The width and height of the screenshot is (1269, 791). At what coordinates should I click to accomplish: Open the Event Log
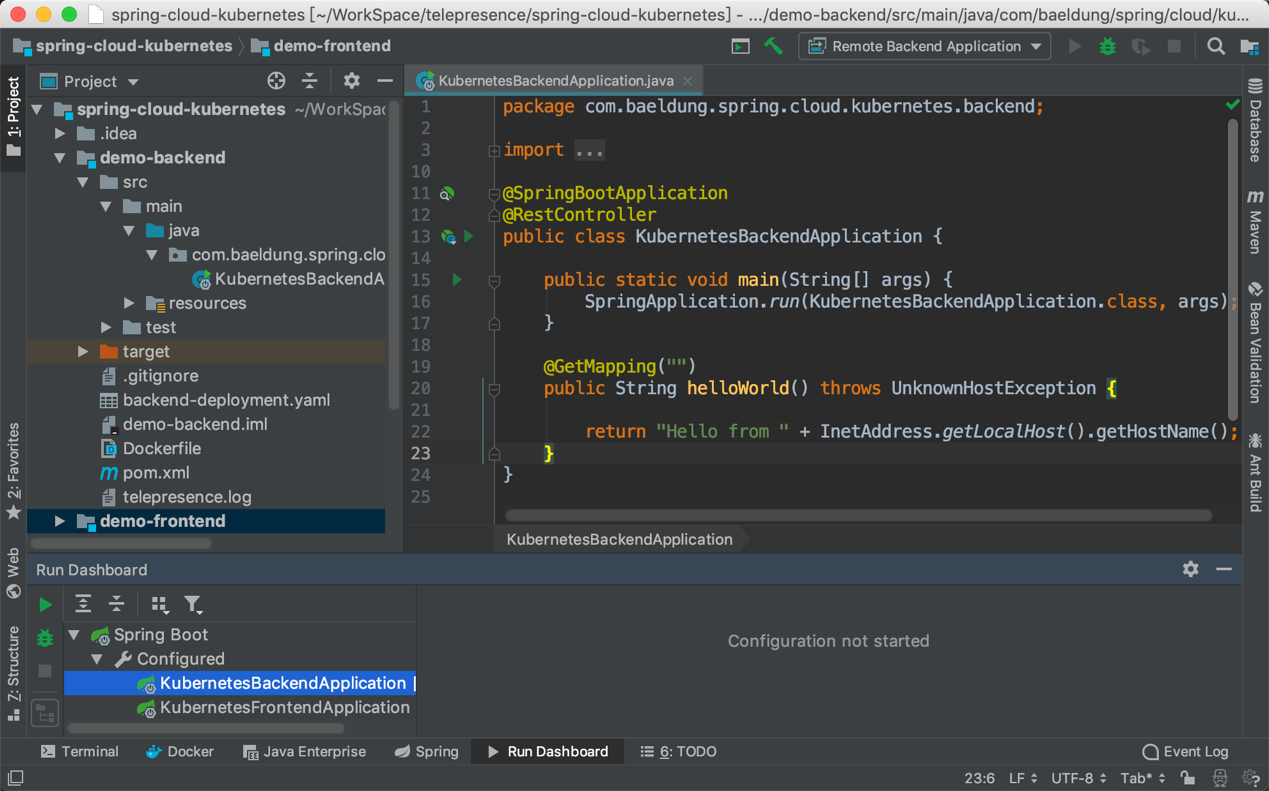click(x=1185, y=751)
